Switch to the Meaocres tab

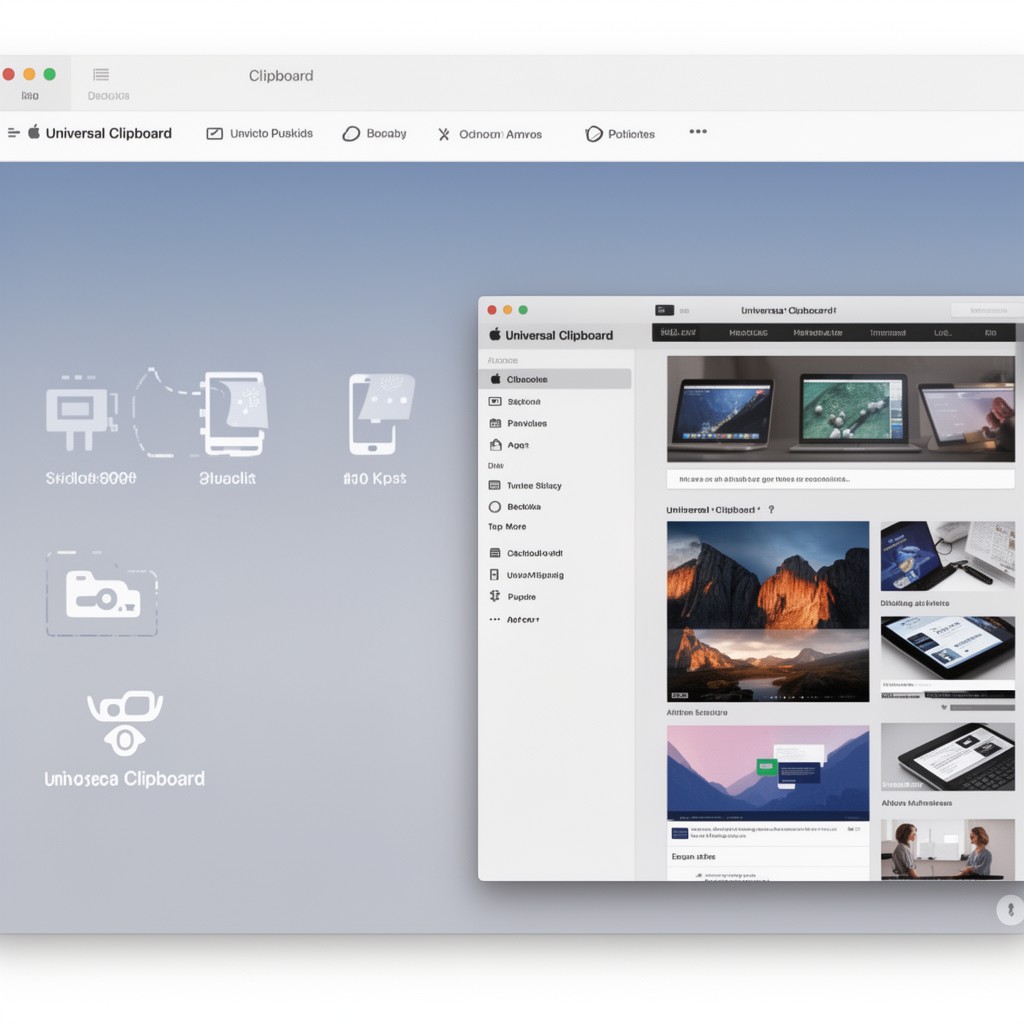click(x=748, y=332)
